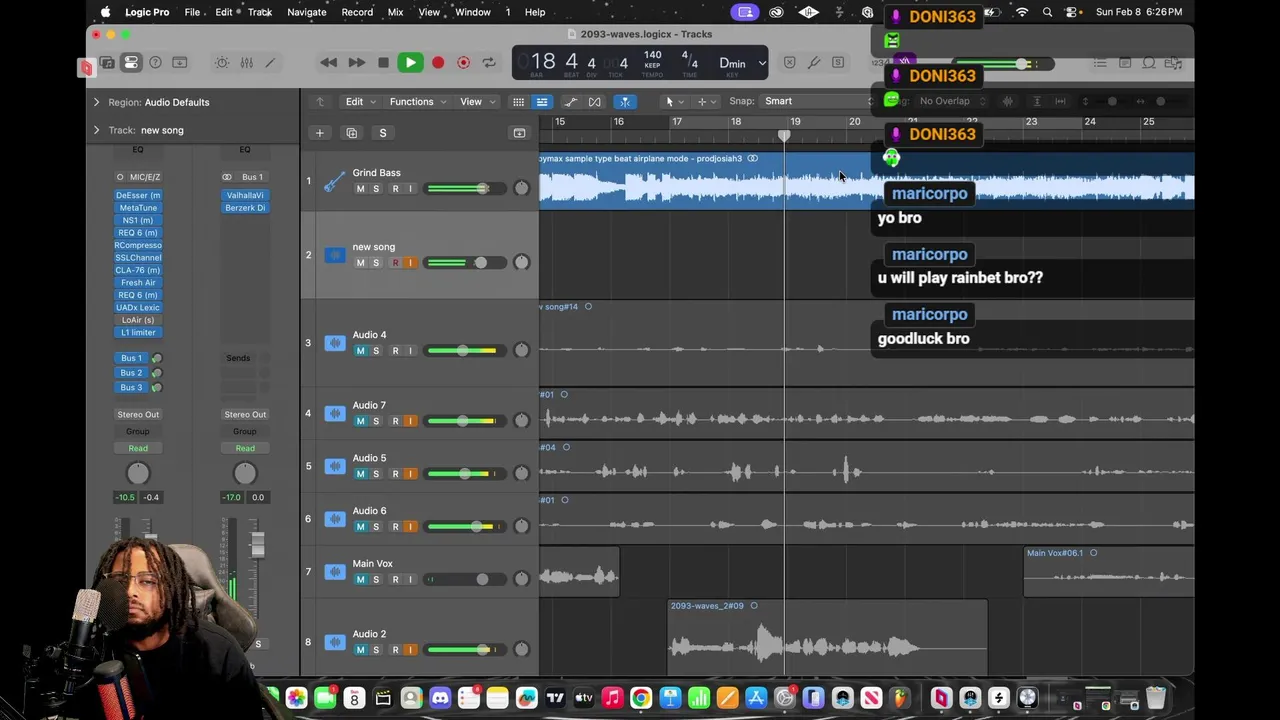The height and width of the screenshot is (720, 1280).
Task: Click the Fast Forward transport button
Action: [x=356, y=63]
